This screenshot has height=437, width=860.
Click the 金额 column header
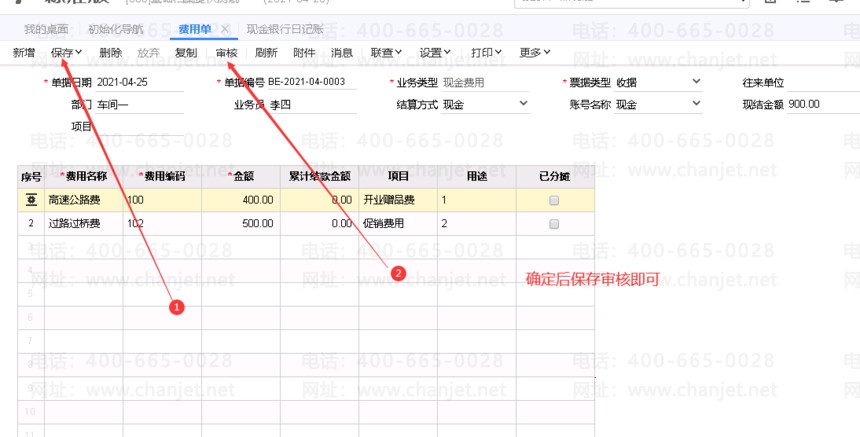[x=241, y=177]
